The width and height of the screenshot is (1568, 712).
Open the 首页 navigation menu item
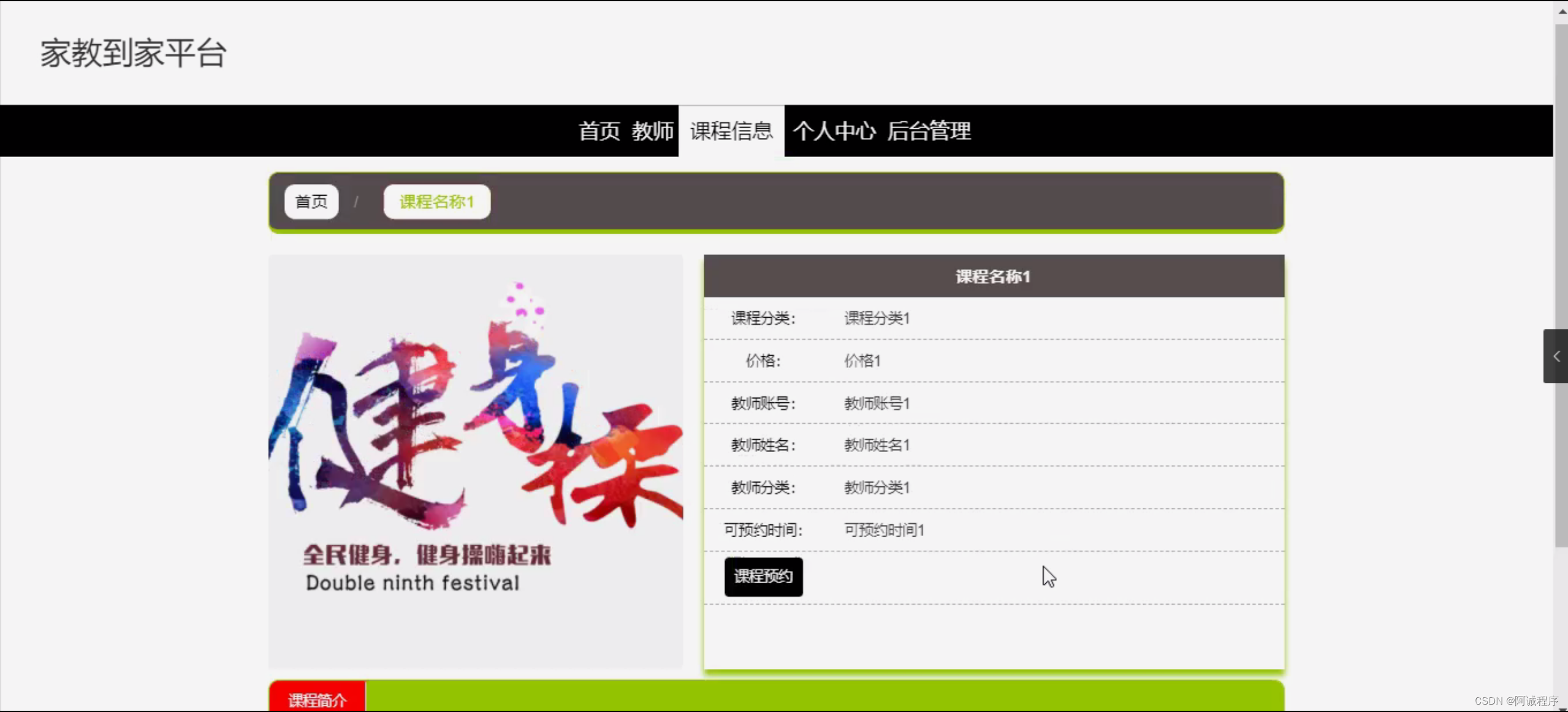(598, 131)
